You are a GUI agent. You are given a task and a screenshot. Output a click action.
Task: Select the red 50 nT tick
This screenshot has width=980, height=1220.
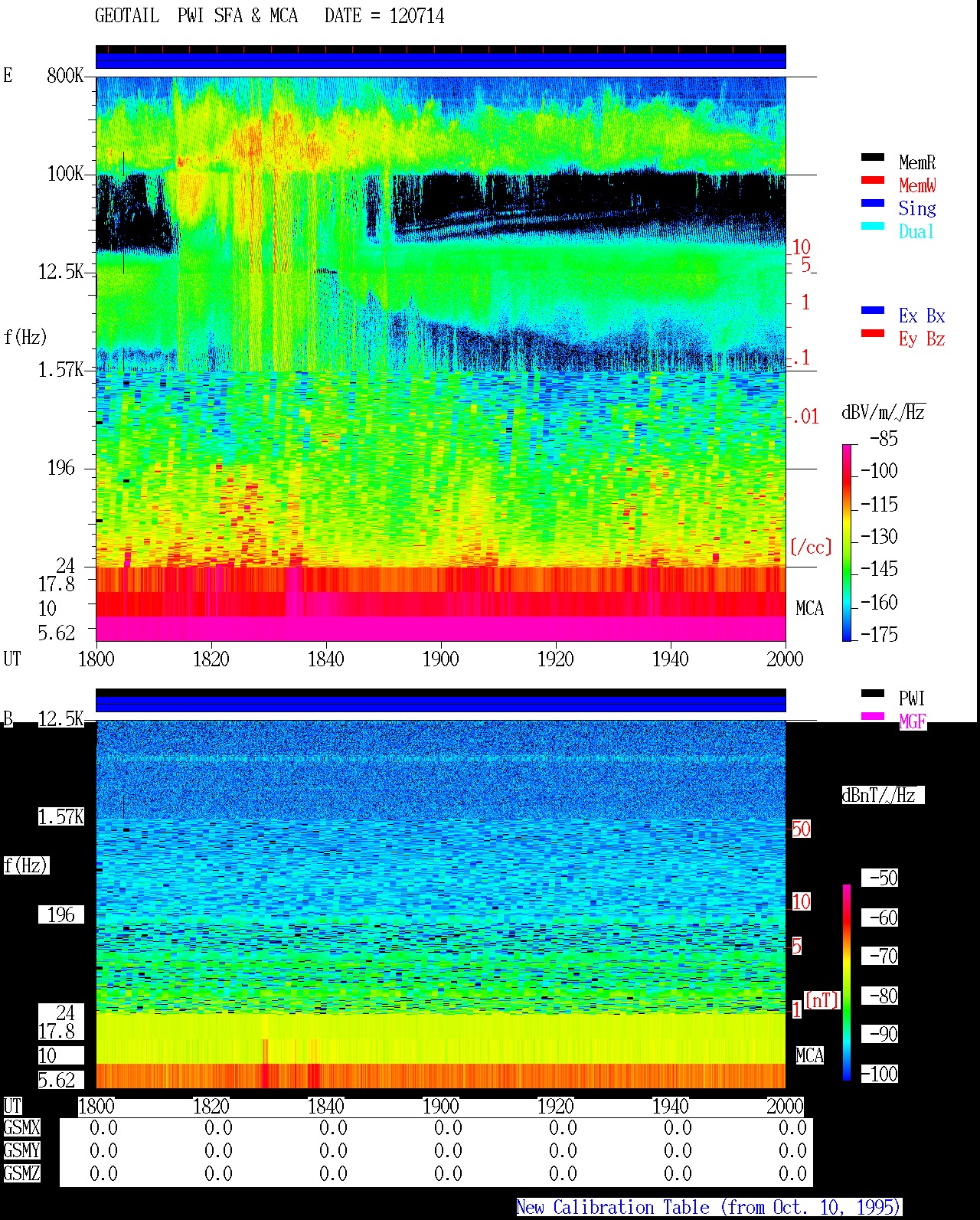point(801,829)
